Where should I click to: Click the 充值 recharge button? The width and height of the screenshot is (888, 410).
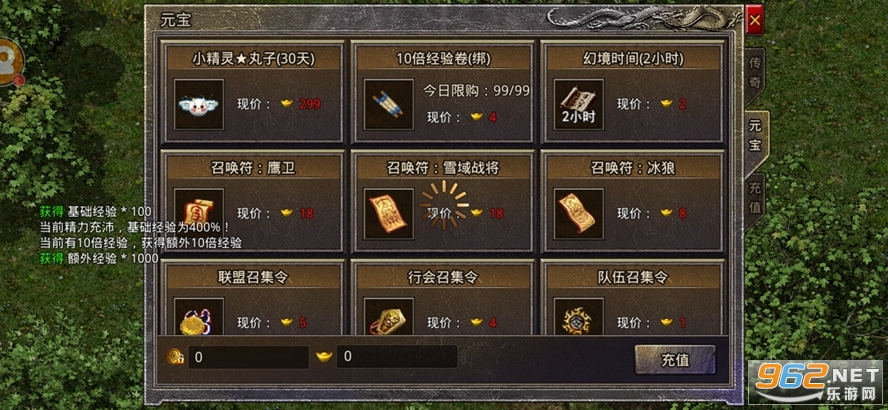[x=675, y=360]
